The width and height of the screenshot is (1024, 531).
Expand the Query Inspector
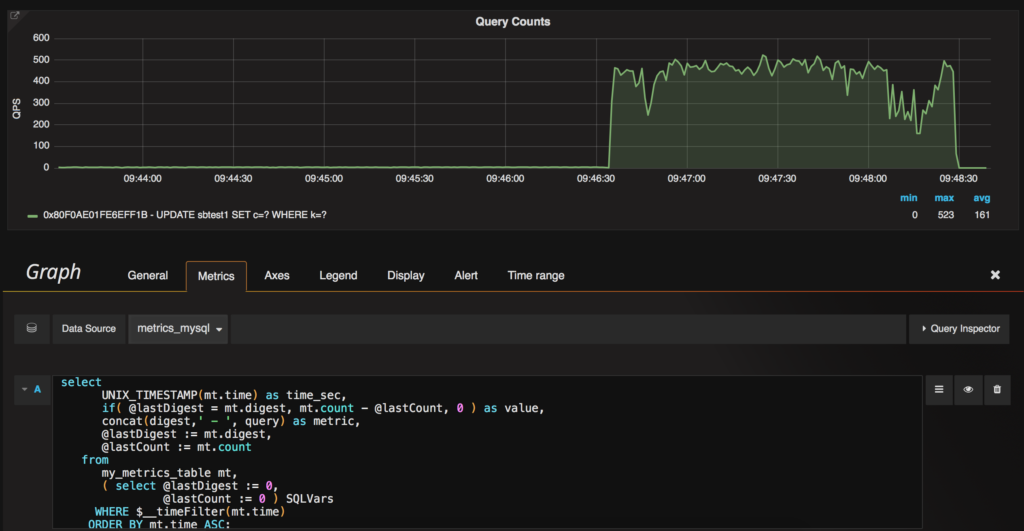[x=958, y=328]
